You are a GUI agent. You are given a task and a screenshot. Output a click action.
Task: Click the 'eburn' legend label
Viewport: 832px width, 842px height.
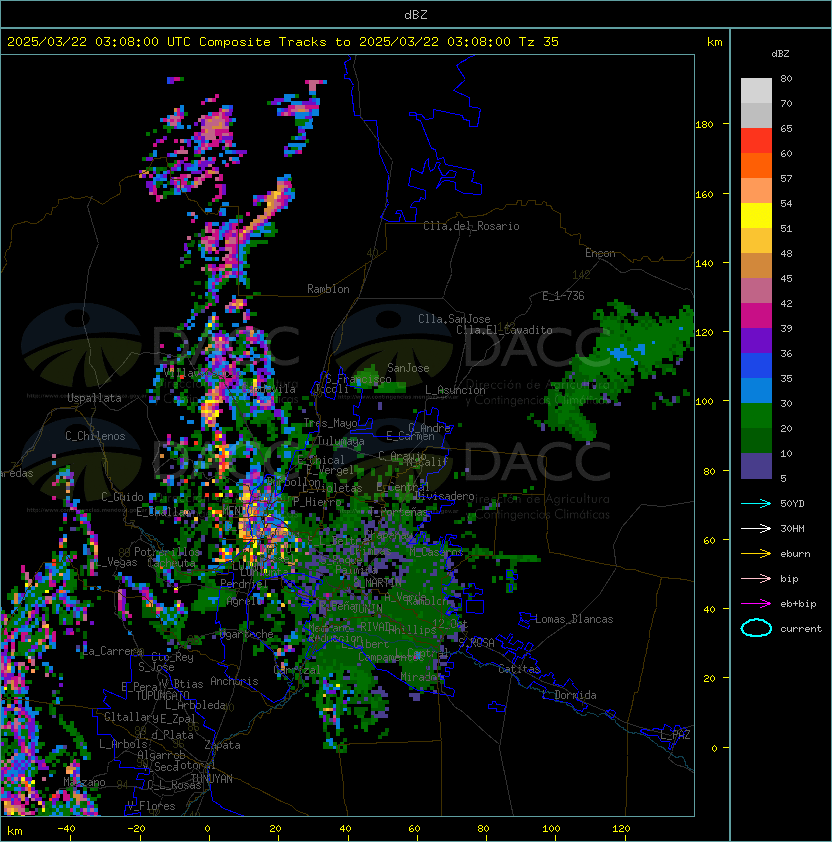coord(795,554)
